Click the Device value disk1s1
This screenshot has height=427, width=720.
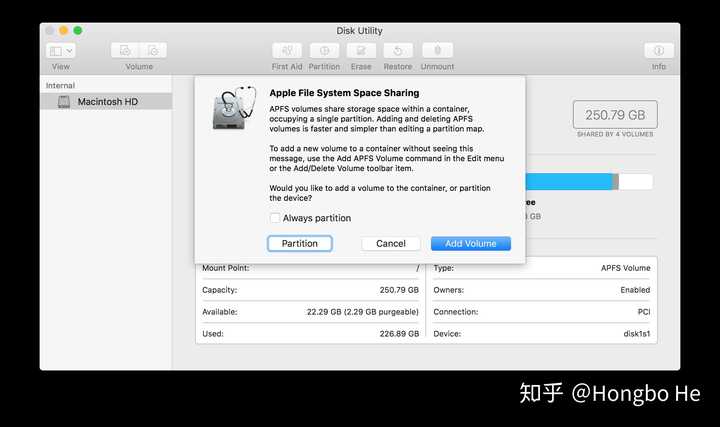(x=636, y=334)
